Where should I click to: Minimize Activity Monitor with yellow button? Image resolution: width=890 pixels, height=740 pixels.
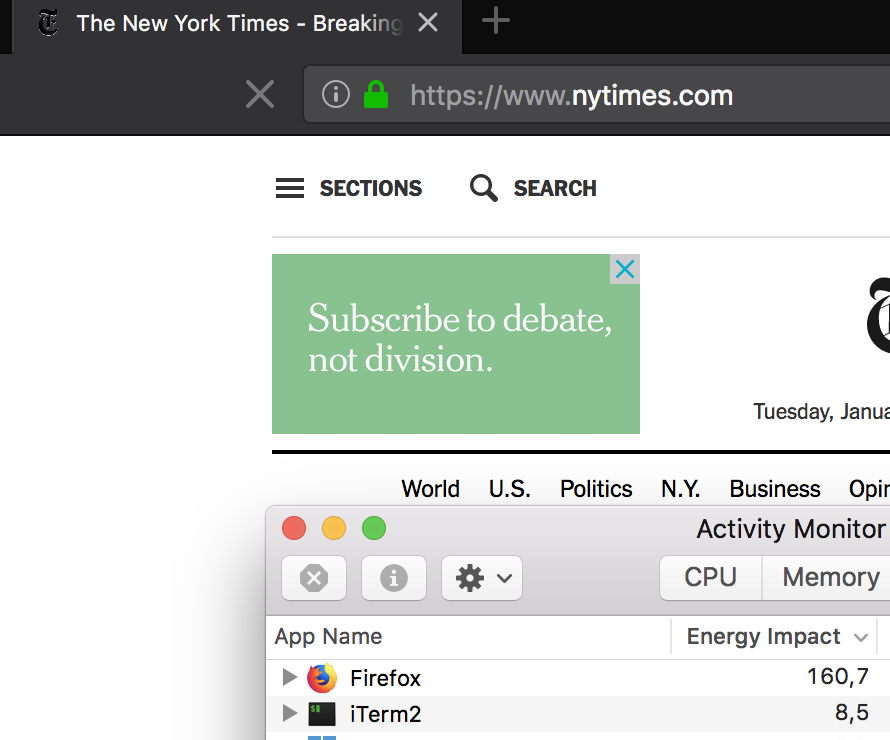pyautogui.click(x=334, y=528)
